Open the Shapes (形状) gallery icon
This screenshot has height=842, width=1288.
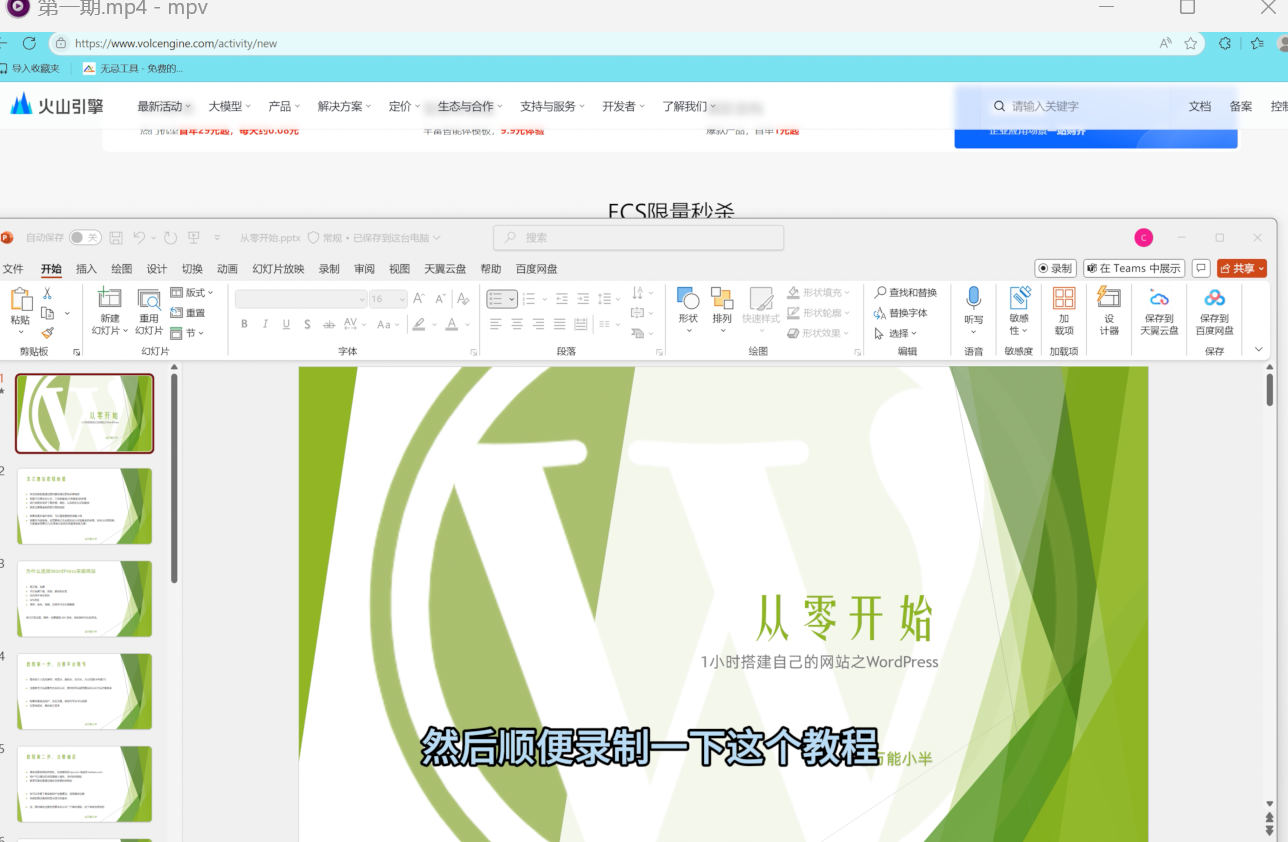(x=688, y=298)
